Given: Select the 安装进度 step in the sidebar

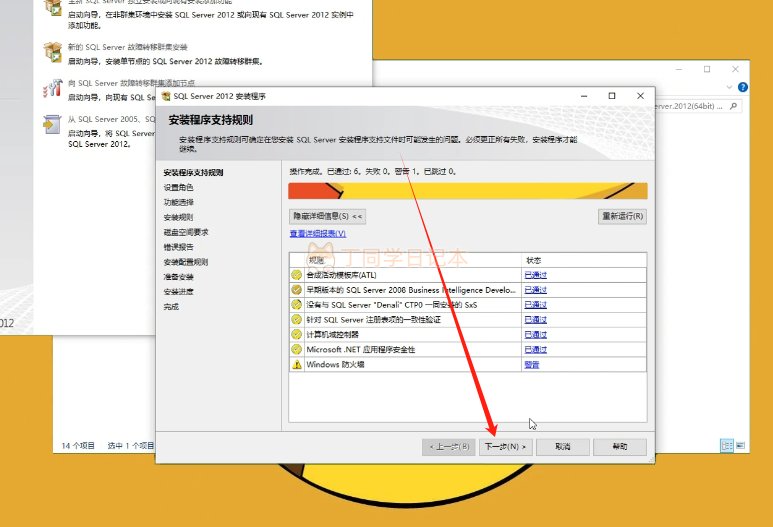Looking at the screenshot, I should click(x=178, y=292).
